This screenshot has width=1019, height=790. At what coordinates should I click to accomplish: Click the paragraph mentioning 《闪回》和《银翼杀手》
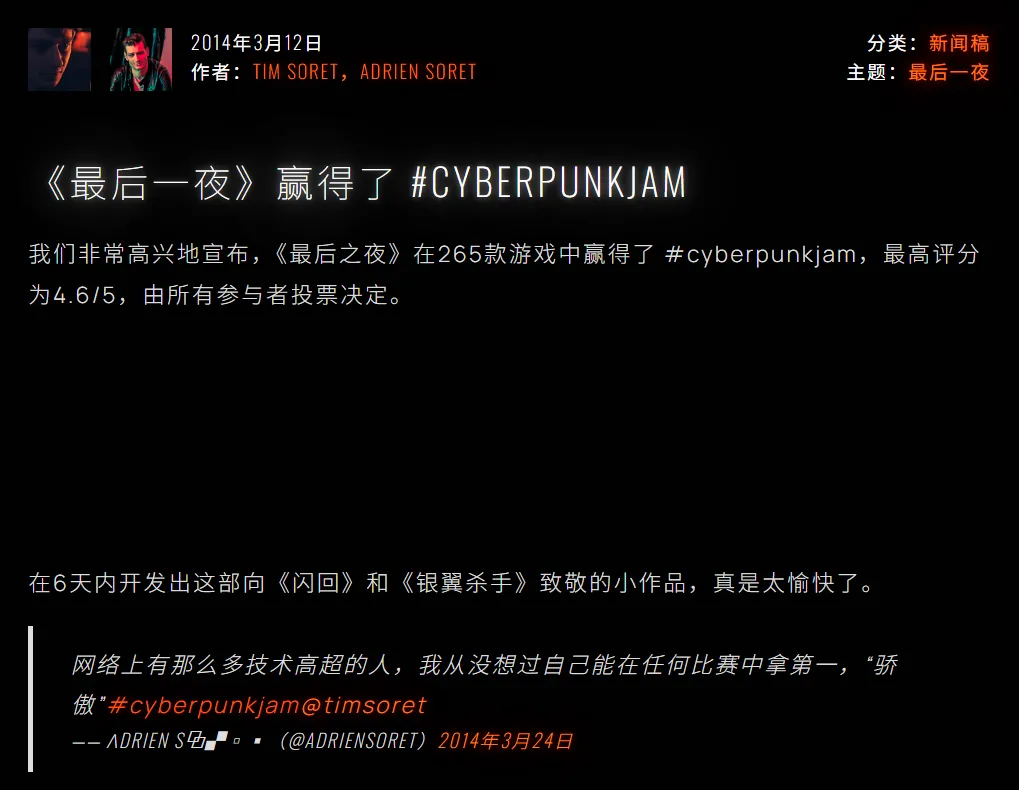point(452,583)
